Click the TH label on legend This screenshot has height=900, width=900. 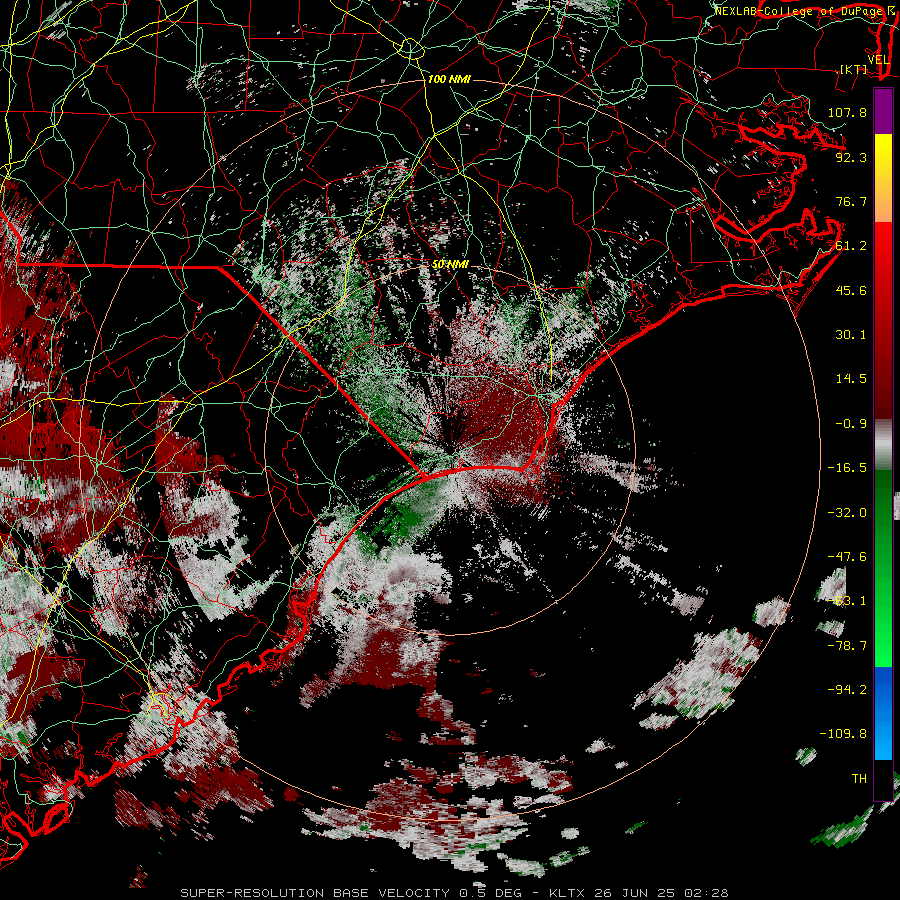pos(859,779)
